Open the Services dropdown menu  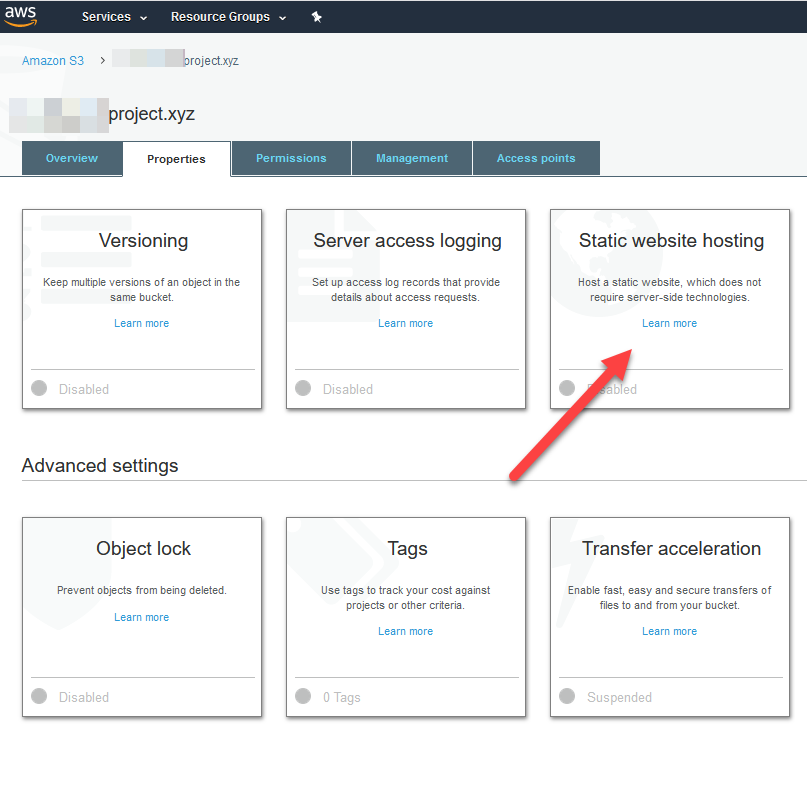point(114,17)
